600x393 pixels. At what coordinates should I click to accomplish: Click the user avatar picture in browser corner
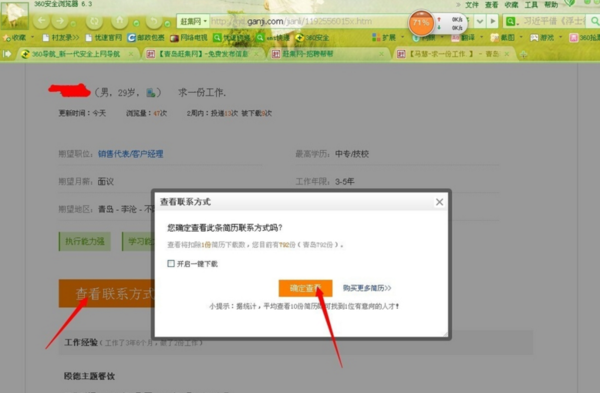(15, 15)
